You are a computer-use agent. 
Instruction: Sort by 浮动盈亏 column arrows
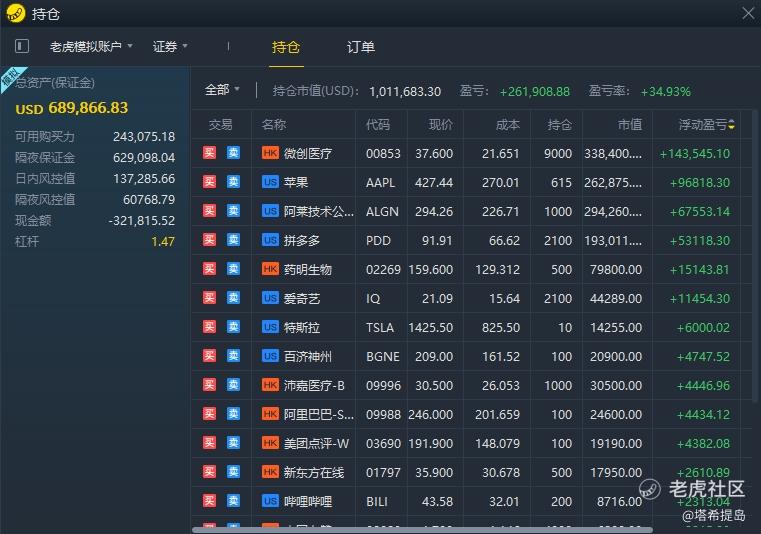pyautogui.click(x=731, y=125)
